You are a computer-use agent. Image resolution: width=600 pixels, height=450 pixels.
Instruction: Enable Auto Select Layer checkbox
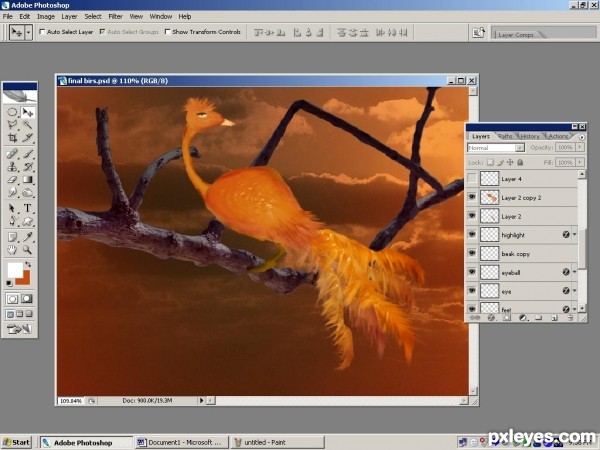pos(42,32)
